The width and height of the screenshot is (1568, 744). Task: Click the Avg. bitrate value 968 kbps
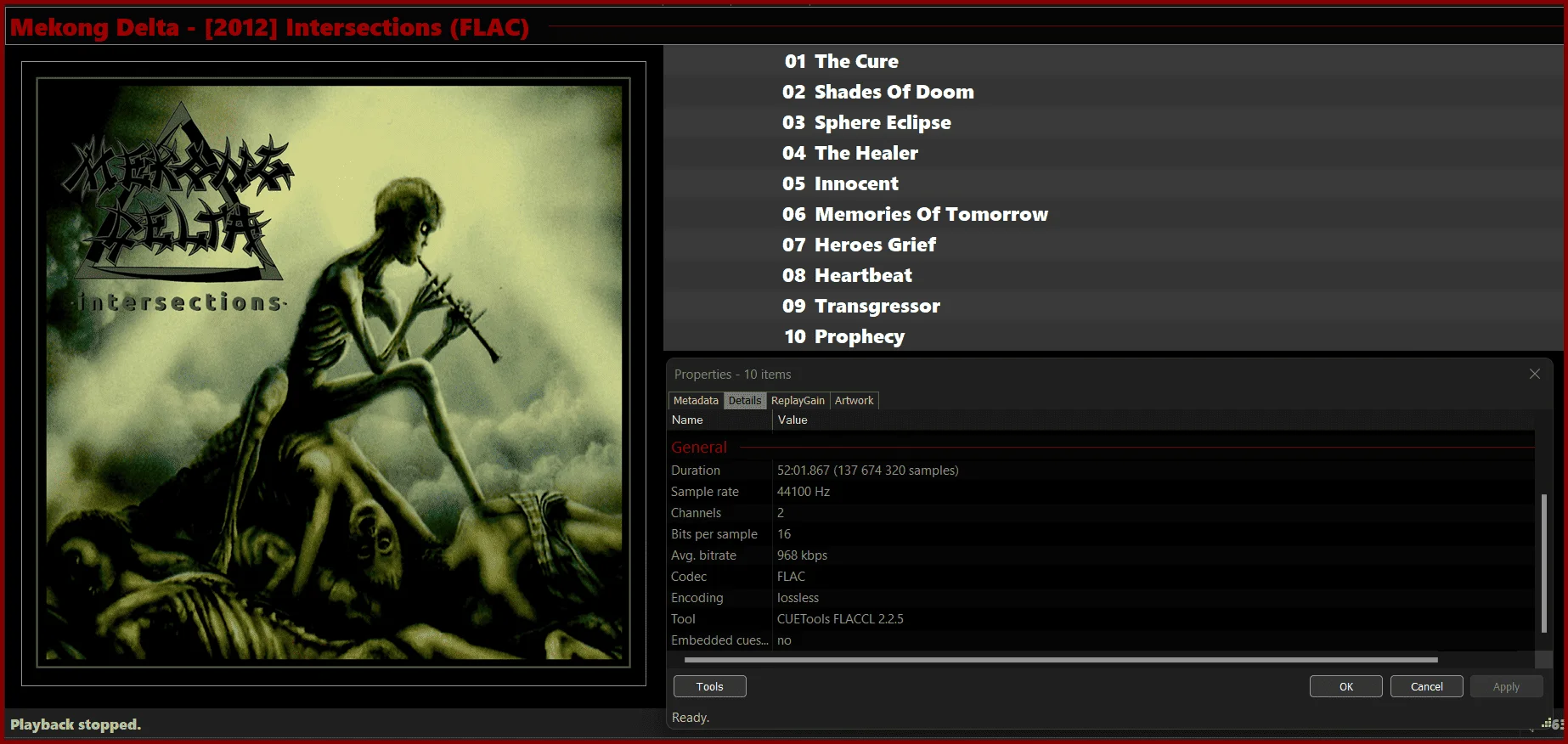802,555
